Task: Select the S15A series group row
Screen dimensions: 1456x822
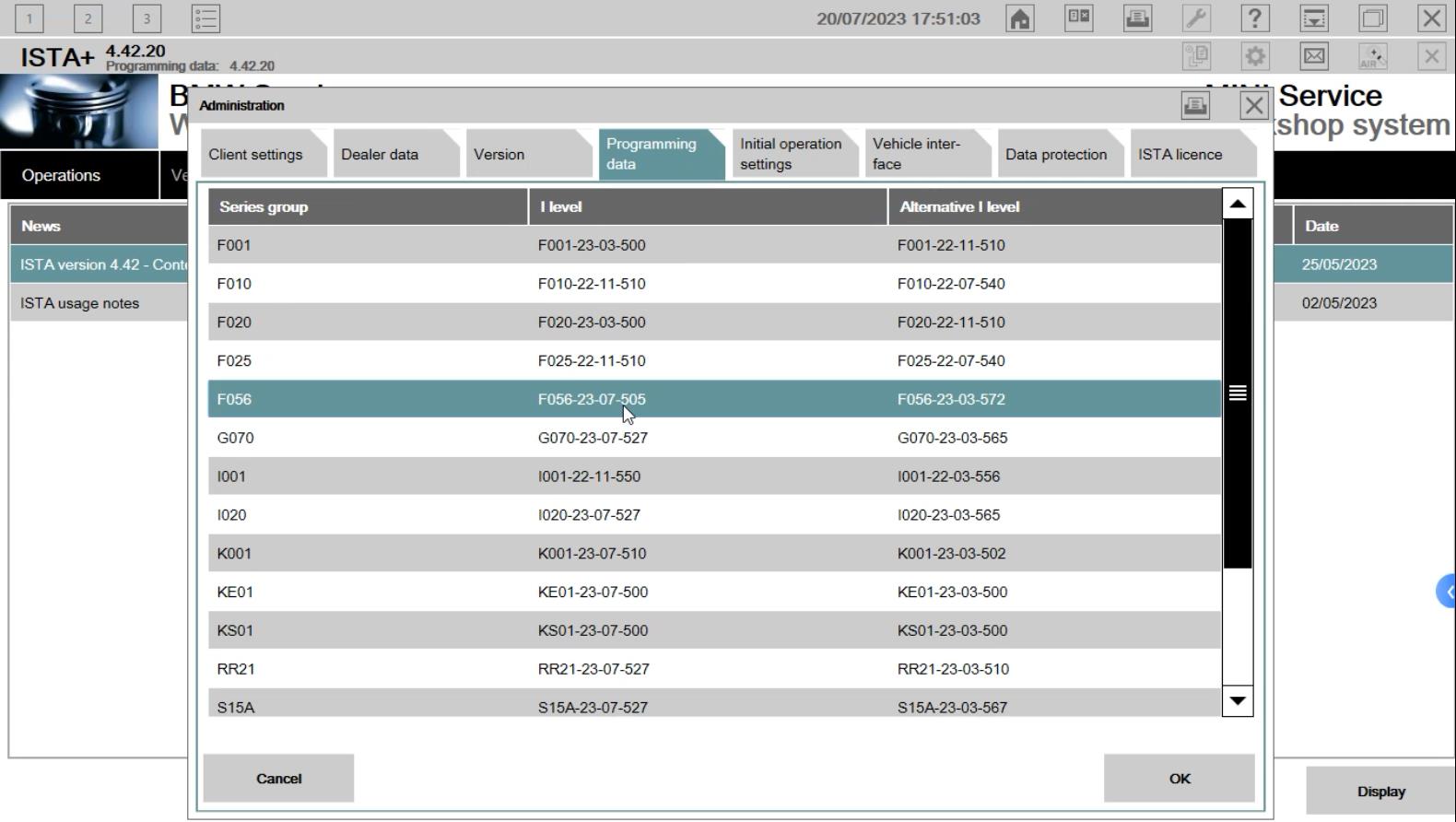Action: (x=714, y=703)
